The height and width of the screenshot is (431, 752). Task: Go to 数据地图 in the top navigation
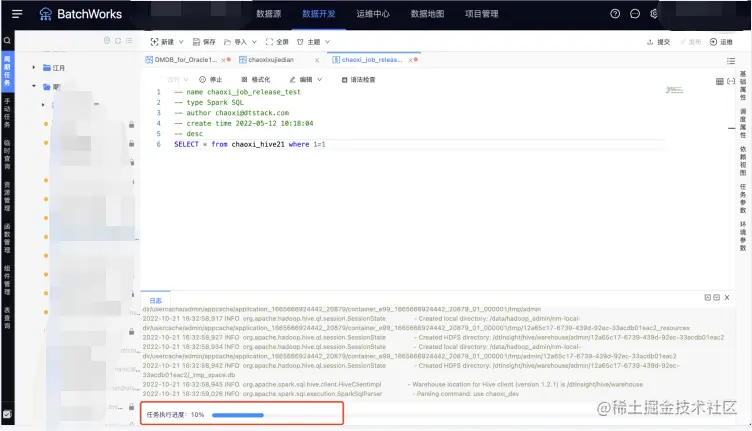pyautogui.click(x=427, y=14)
